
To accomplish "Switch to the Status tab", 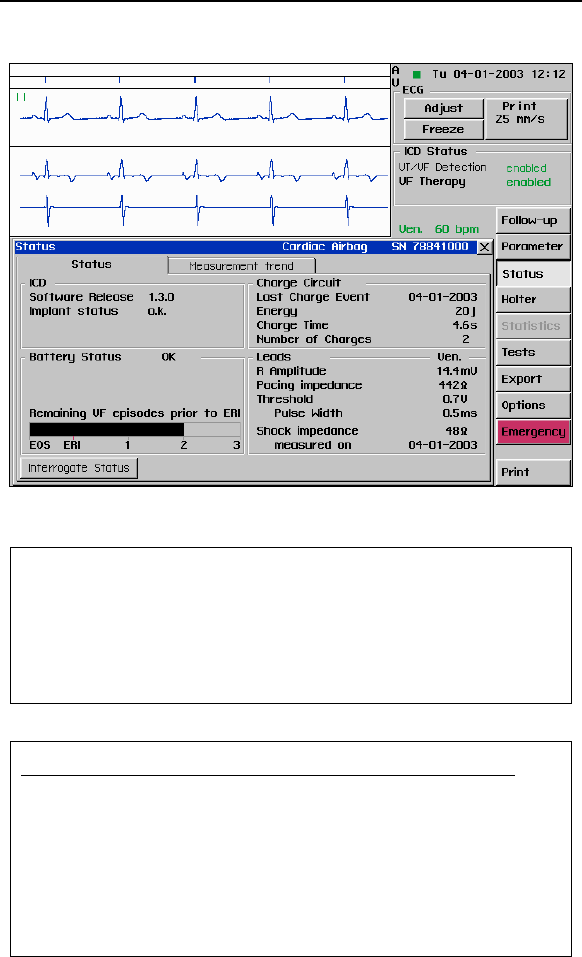I will (92, 264).
